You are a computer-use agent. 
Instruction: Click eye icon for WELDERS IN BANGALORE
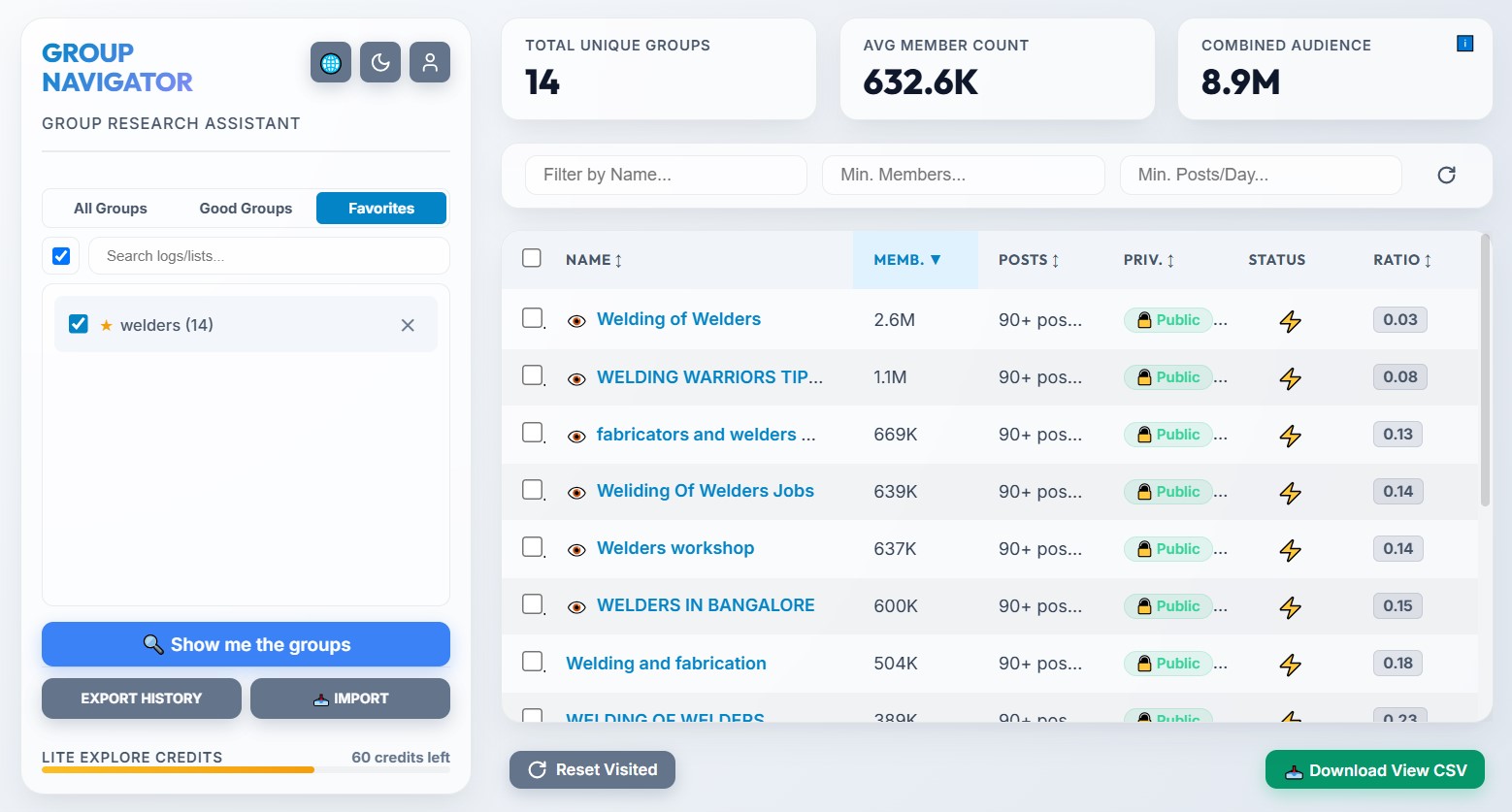576,607
